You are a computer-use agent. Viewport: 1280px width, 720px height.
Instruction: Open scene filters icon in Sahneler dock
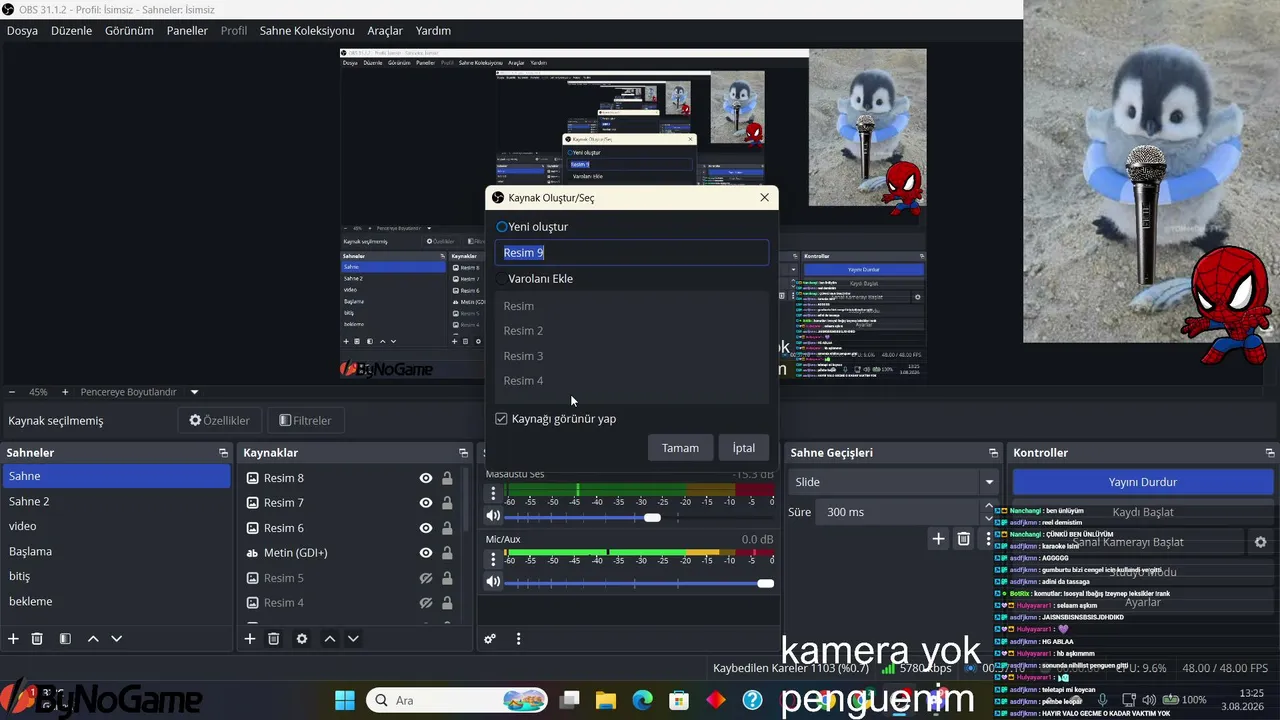pyautogui.click(x=65, y=639)
